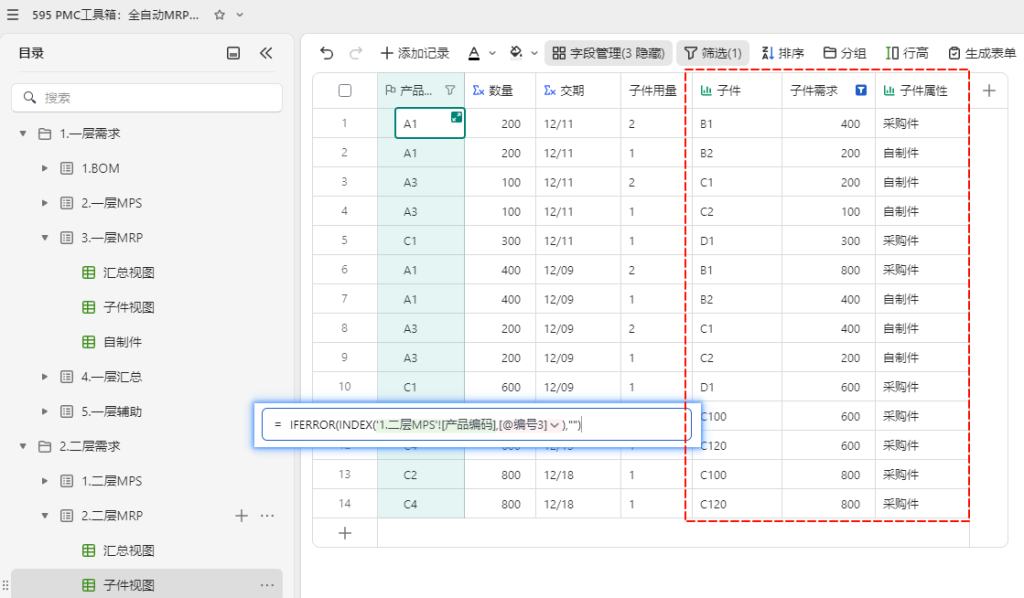Open field management (3 hidden)
The image size is (1024, 598).
608,53
